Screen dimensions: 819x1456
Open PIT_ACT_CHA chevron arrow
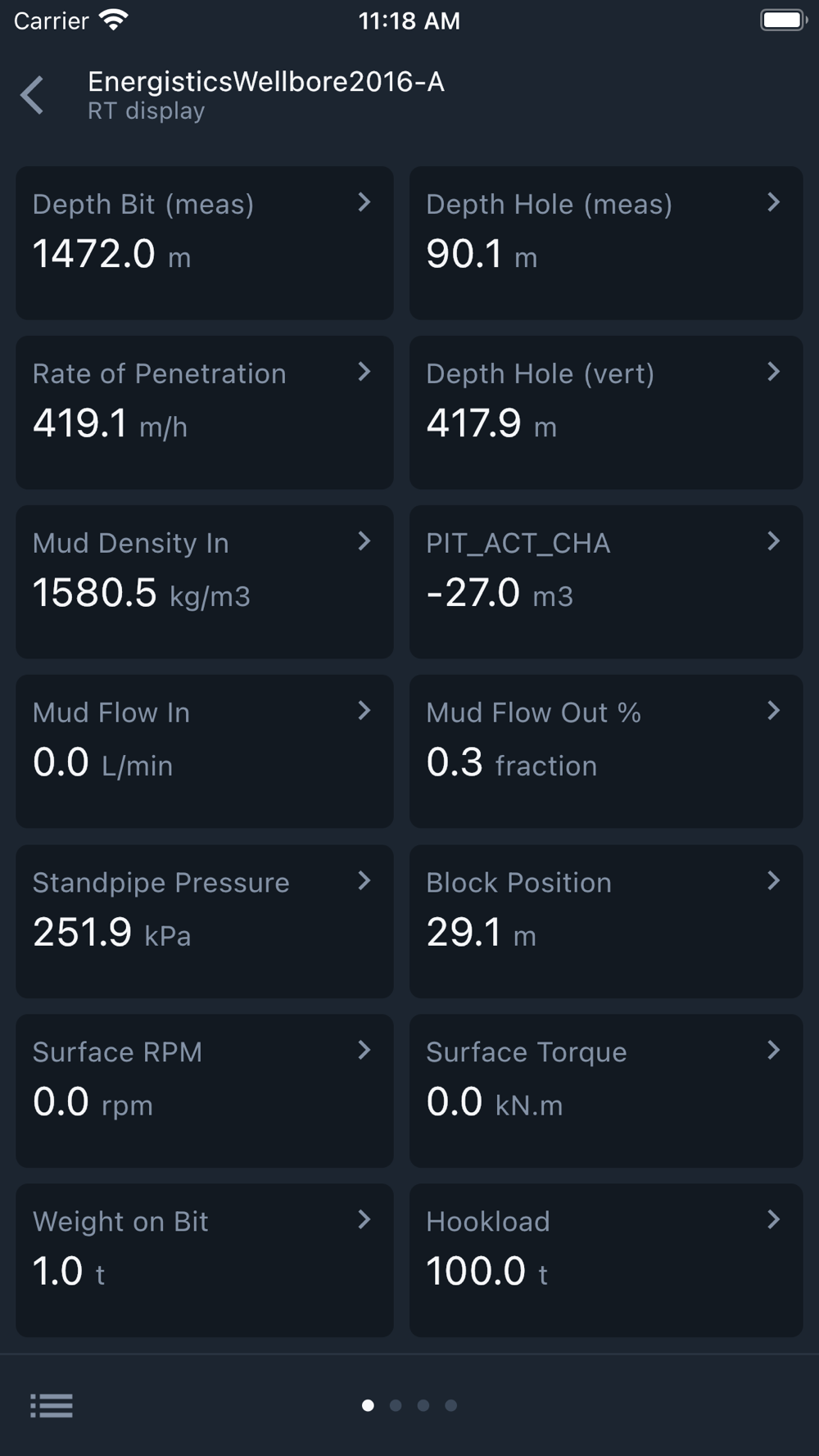click(x=773, y=541)
